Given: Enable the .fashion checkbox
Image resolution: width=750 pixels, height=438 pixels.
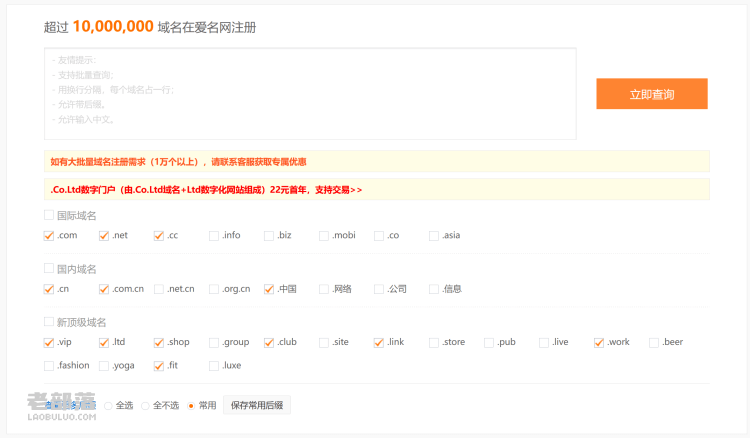Looking at the screenshot, I should coord(49,366).
